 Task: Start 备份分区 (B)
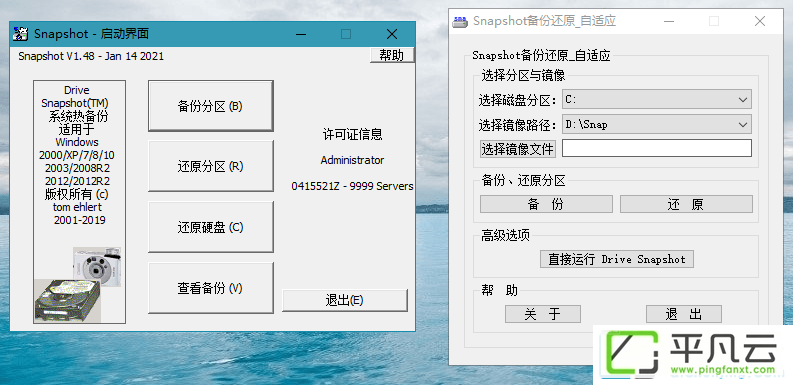point(210,106)
